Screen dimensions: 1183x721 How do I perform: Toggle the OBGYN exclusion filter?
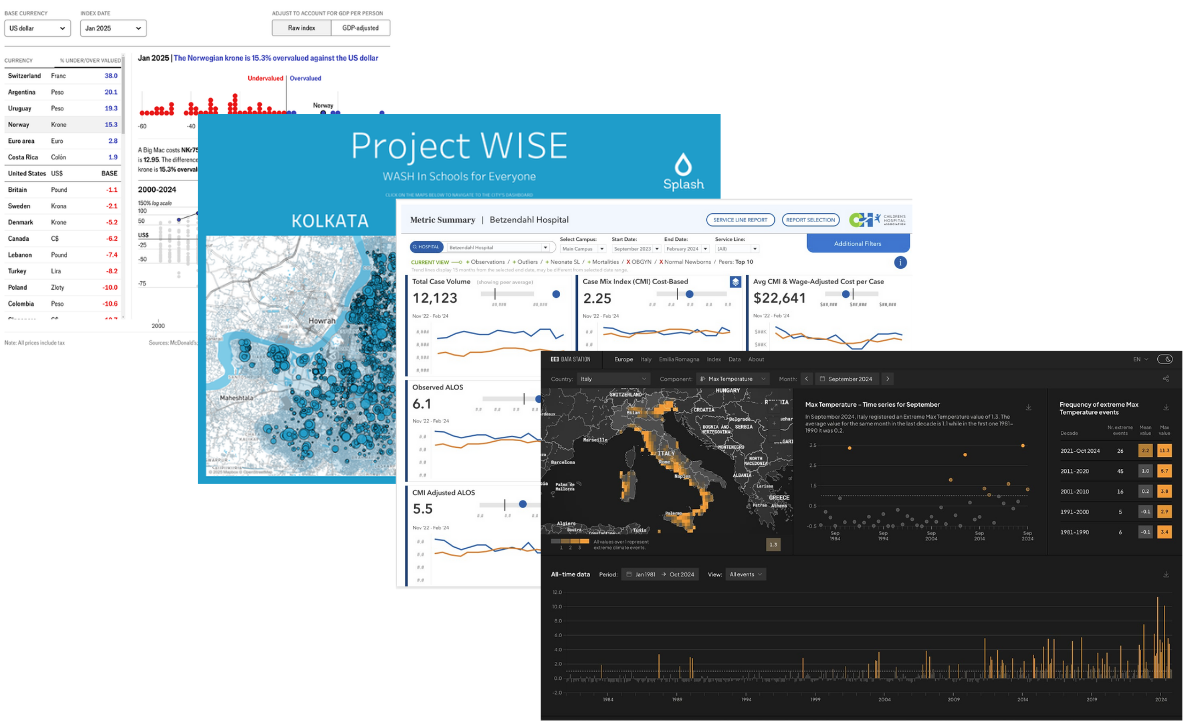pos(639,262)
